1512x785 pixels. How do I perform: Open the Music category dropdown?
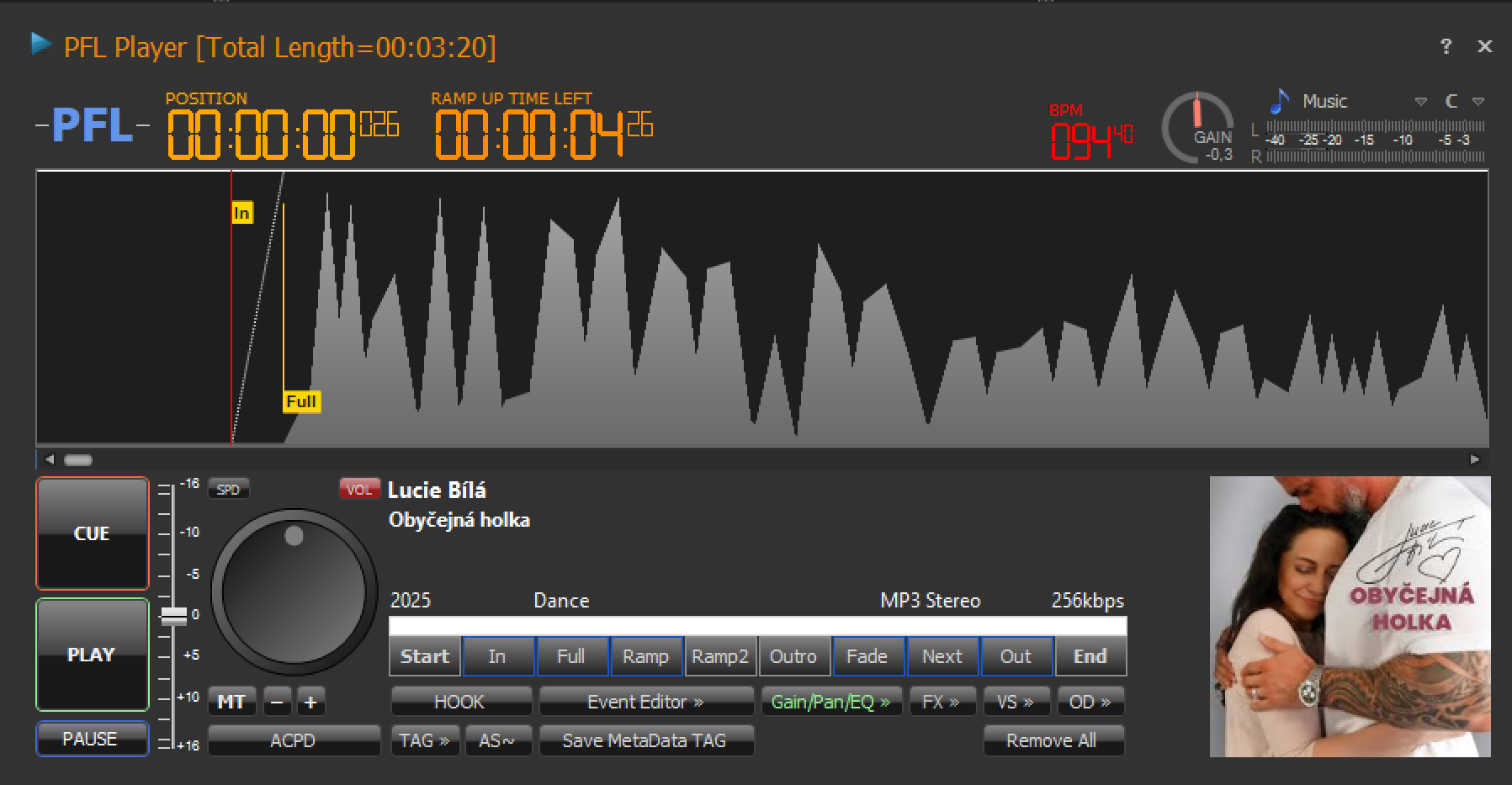pyautogui.click(x=1421, y=102)
